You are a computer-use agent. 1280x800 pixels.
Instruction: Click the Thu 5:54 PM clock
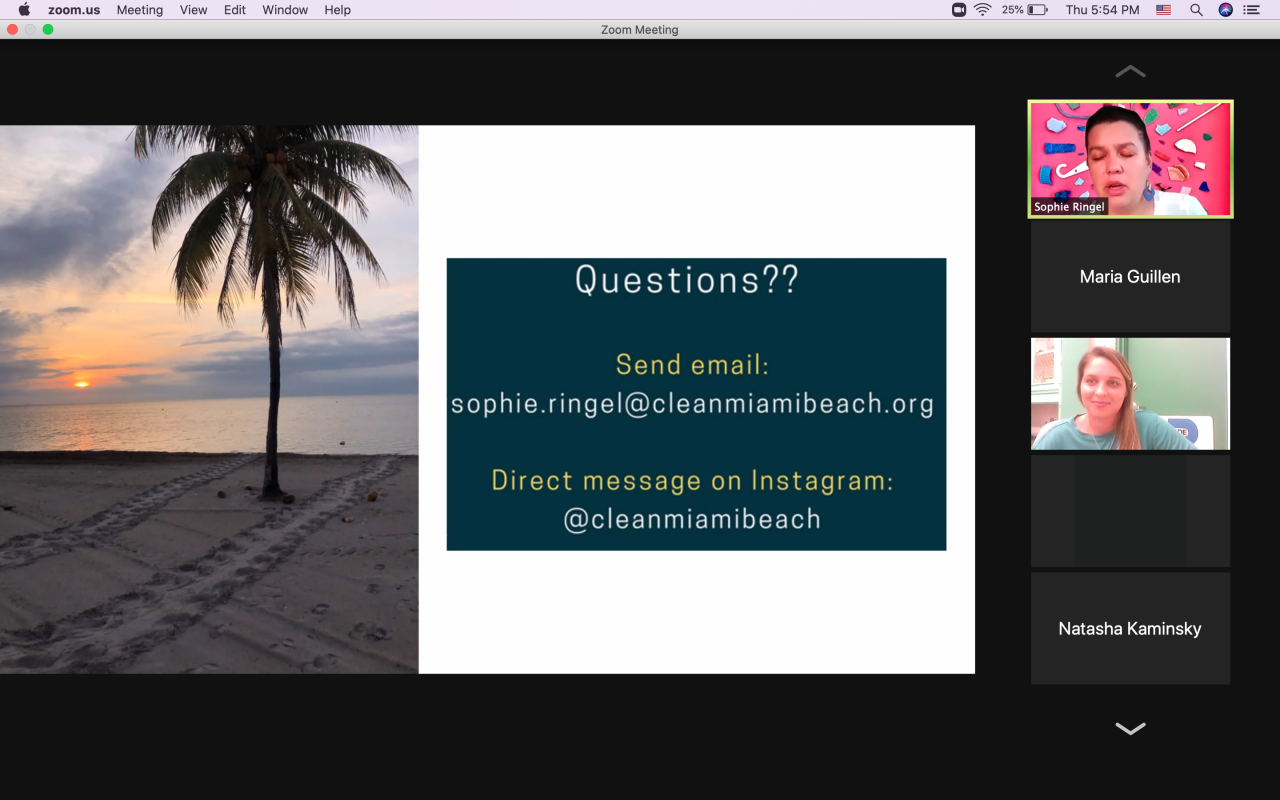[1102, 10]
